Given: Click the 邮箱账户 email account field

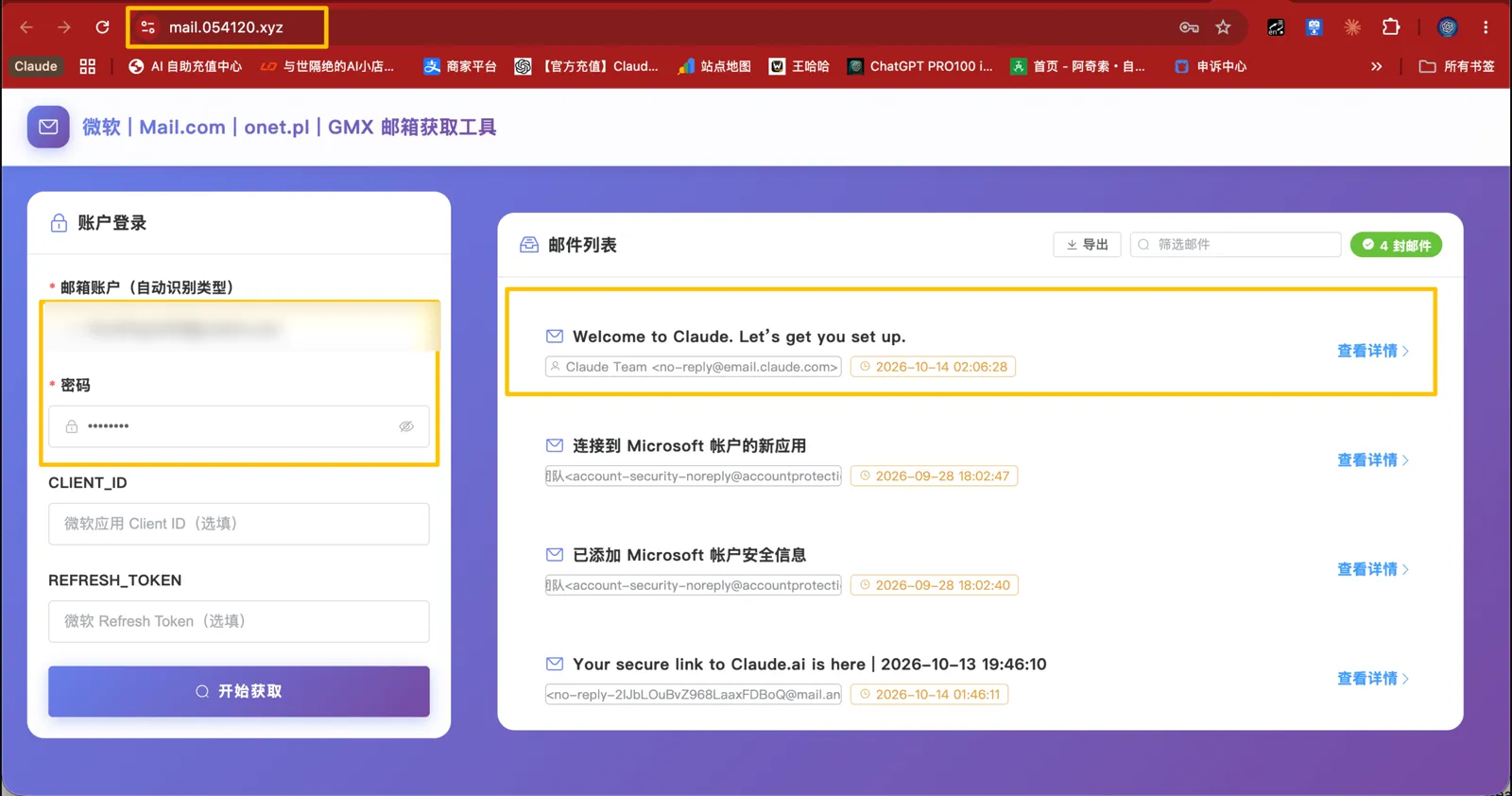Looking at the screenshot, I should [x=239, y=328].
